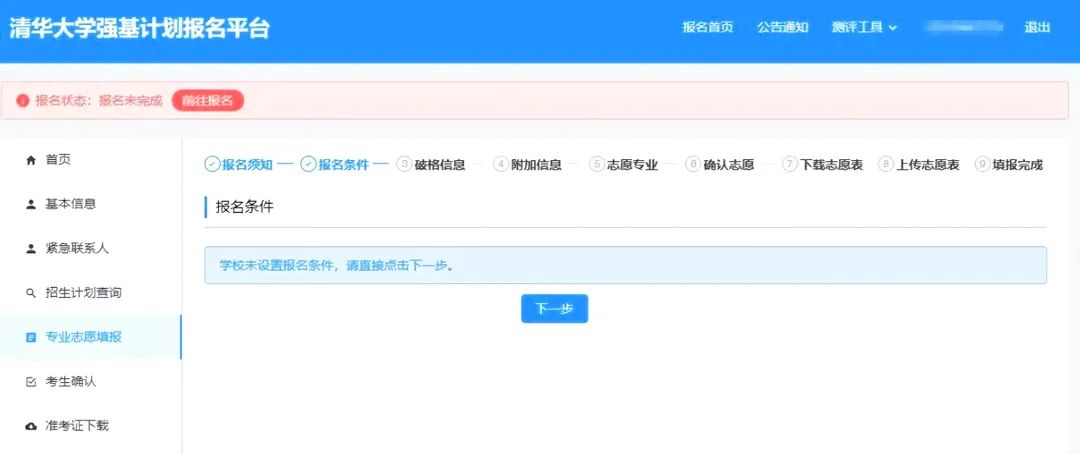Select step 5 志愿专业
Viewport: 1080px width, 454px height.
(x=624, y=165)
